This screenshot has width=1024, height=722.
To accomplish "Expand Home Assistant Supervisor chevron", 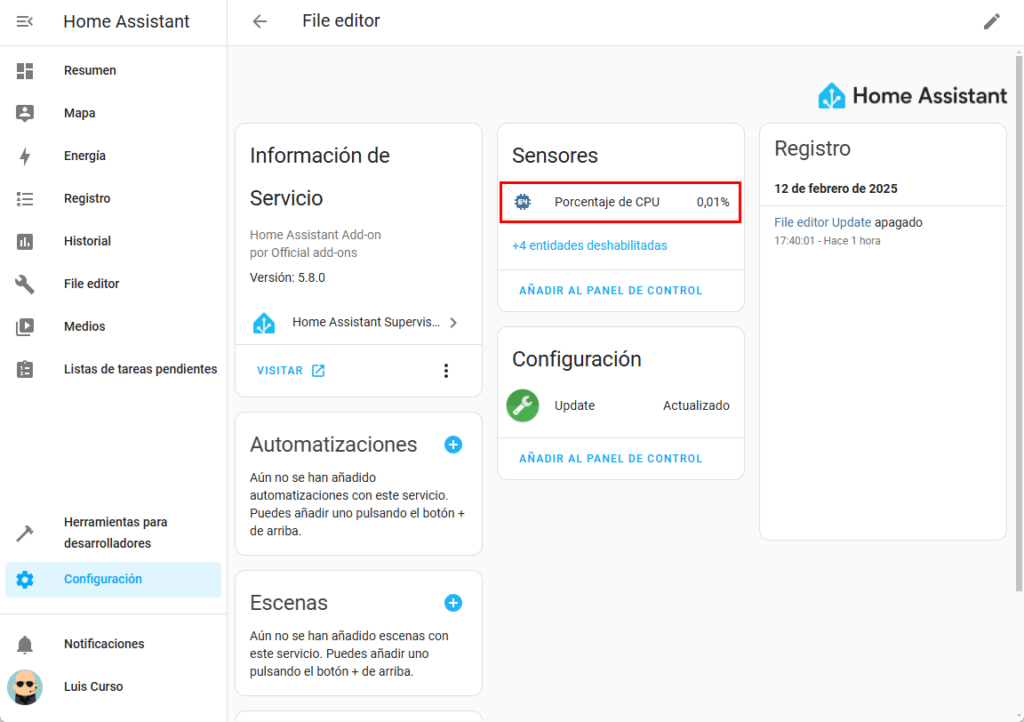I will (x=453, y=323).
